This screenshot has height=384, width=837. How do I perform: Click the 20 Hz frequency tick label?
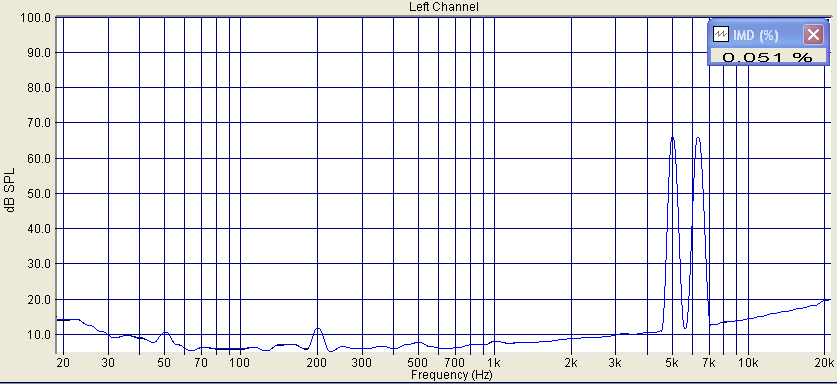(64, 364)
